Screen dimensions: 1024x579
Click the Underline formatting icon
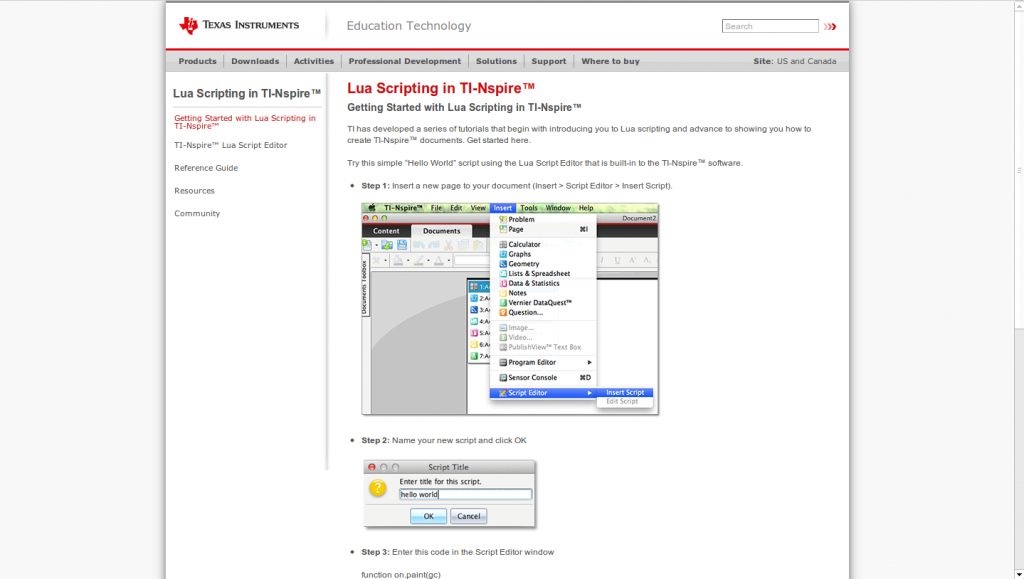coord(617,260)
